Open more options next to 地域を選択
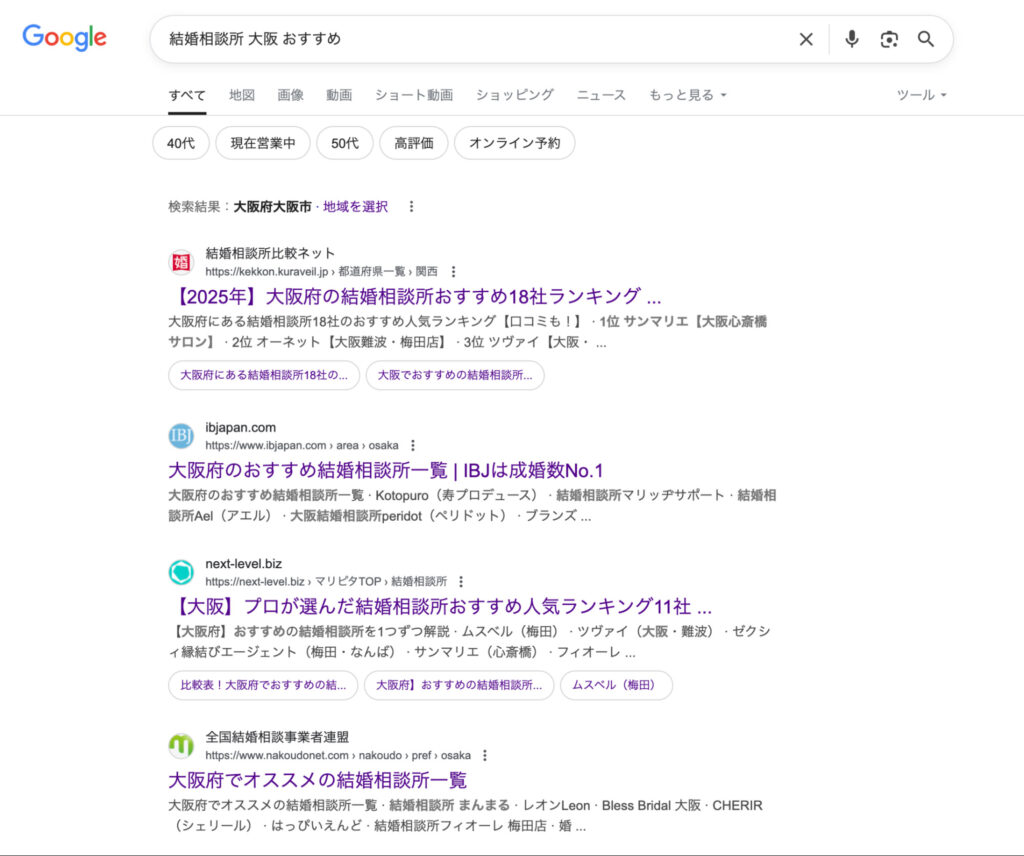 [x=411, y=206]
